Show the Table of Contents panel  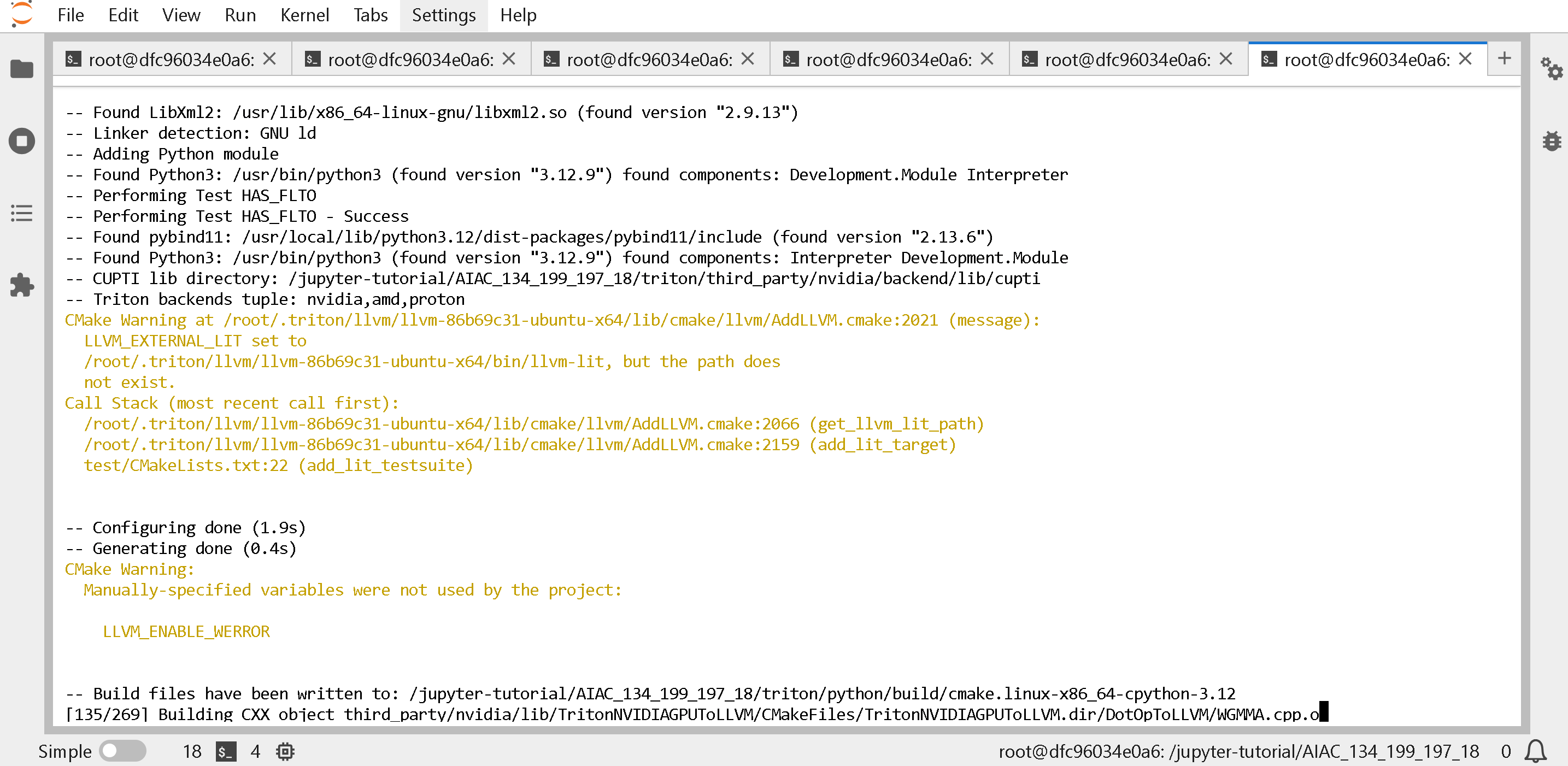click(22, 213)
